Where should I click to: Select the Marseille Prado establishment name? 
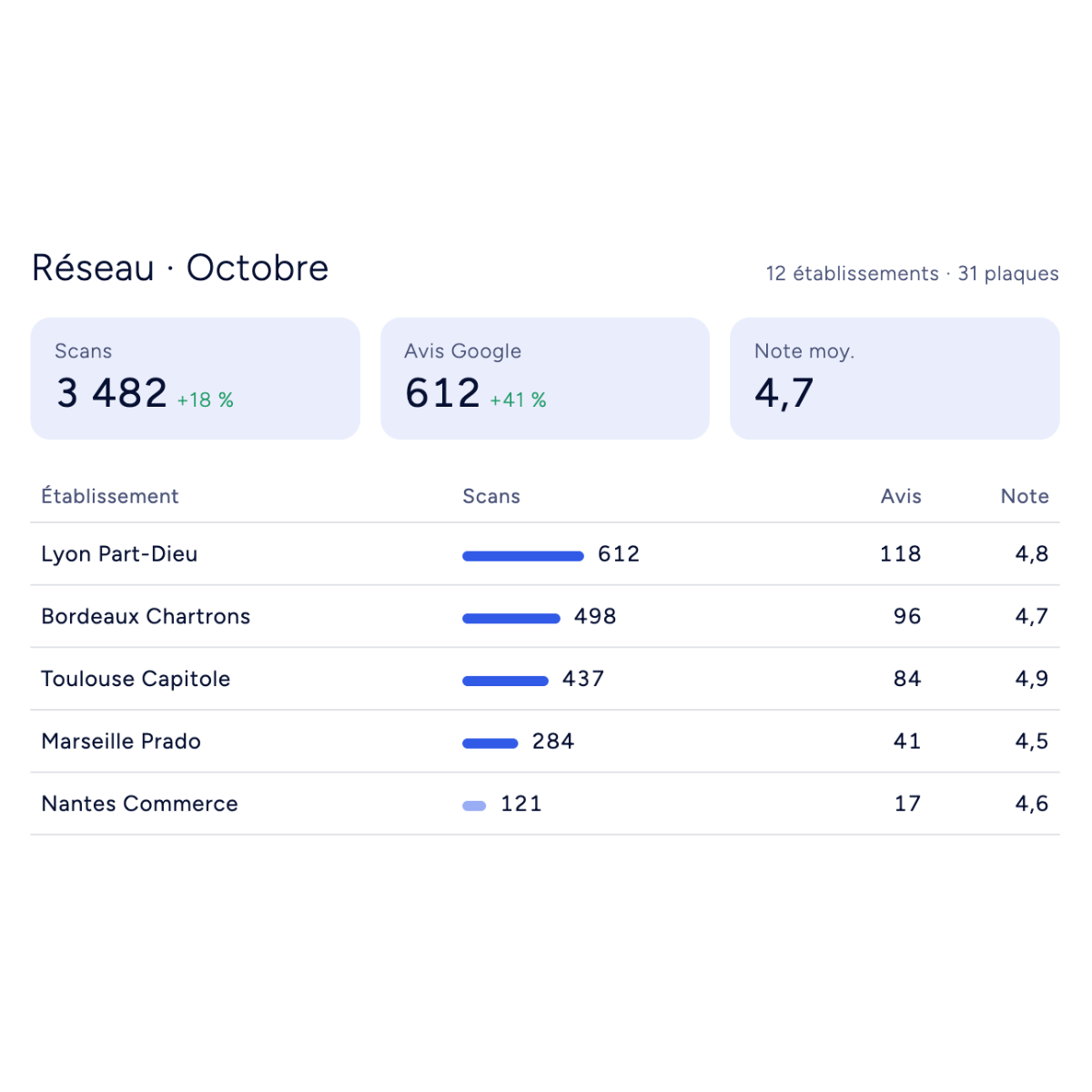[x=121, y=742]
